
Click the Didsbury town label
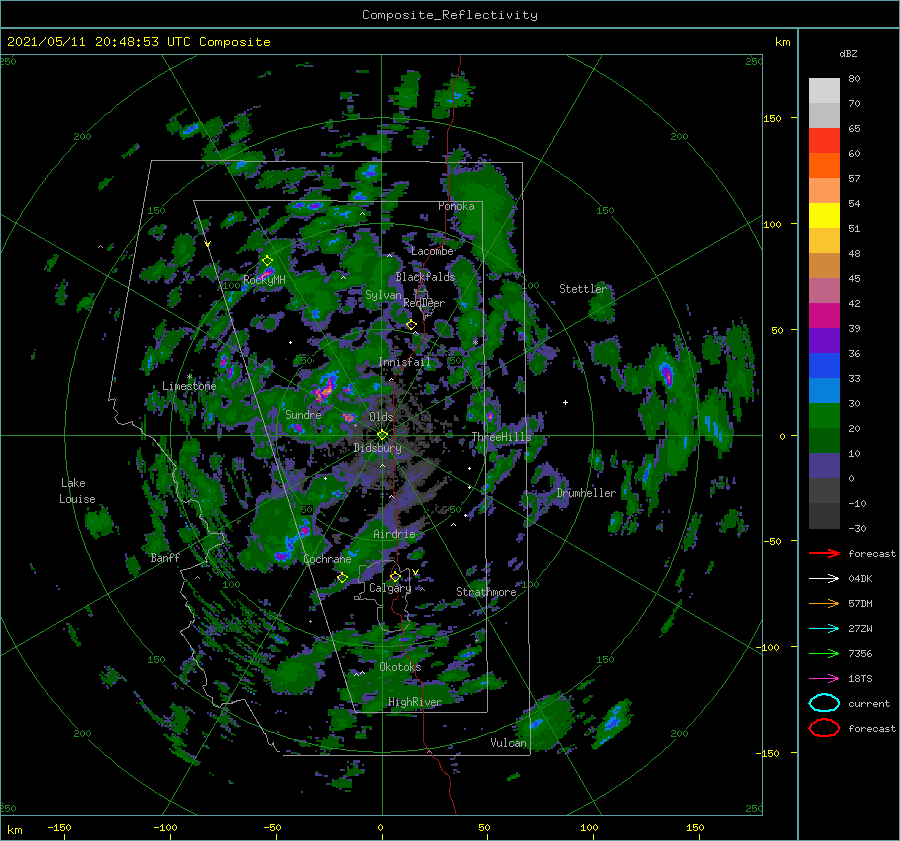coord(377,448)
